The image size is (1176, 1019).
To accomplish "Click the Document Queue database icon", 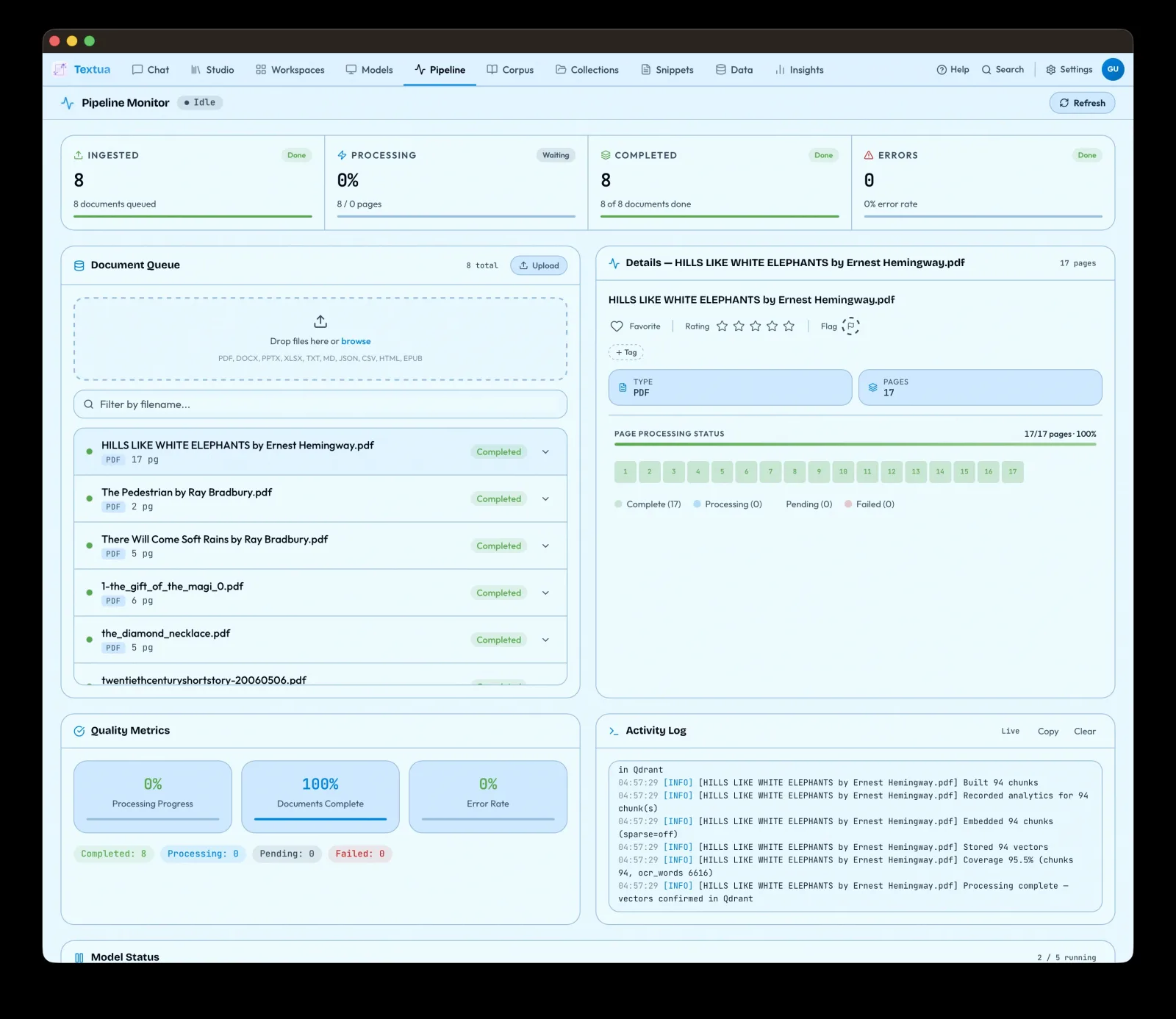I will 79,265.
